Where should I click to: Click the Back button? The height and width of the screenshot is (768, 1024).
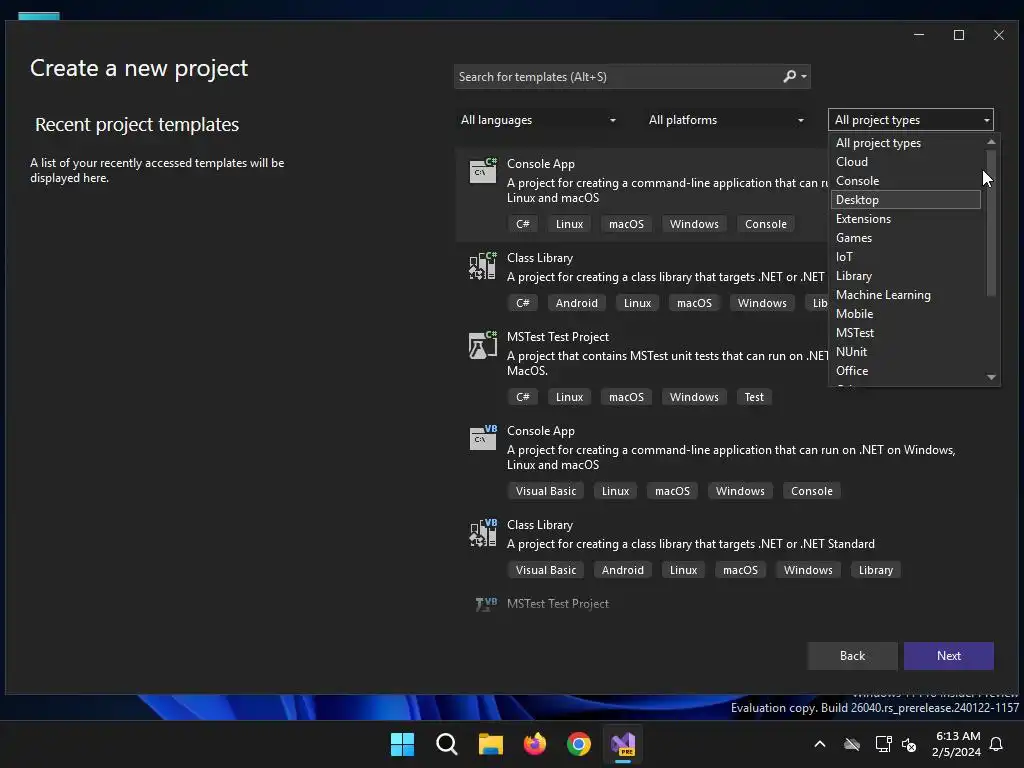[852, 656]
